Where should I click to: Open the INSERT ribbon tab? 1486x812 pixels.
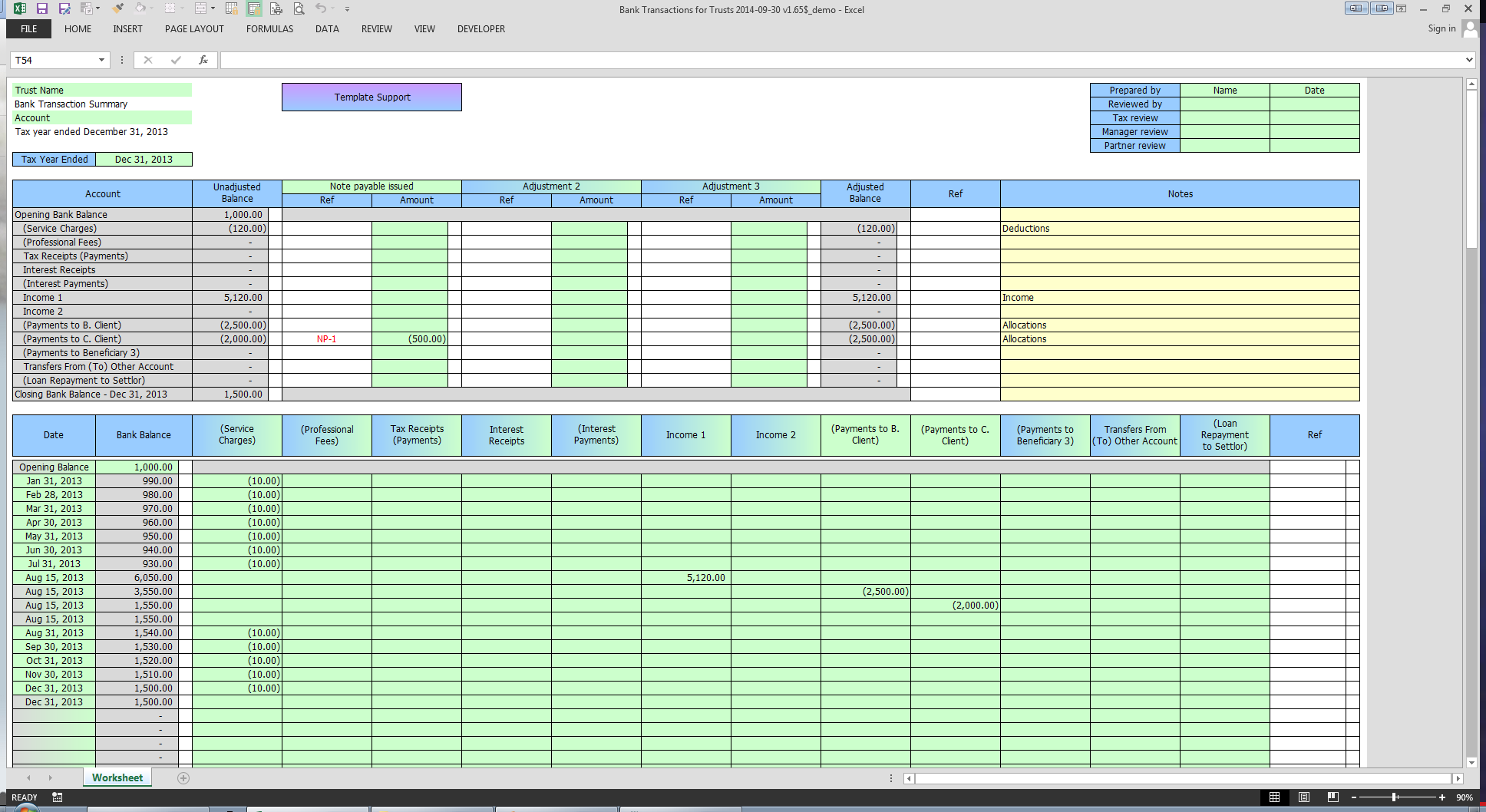click(127, 29)
